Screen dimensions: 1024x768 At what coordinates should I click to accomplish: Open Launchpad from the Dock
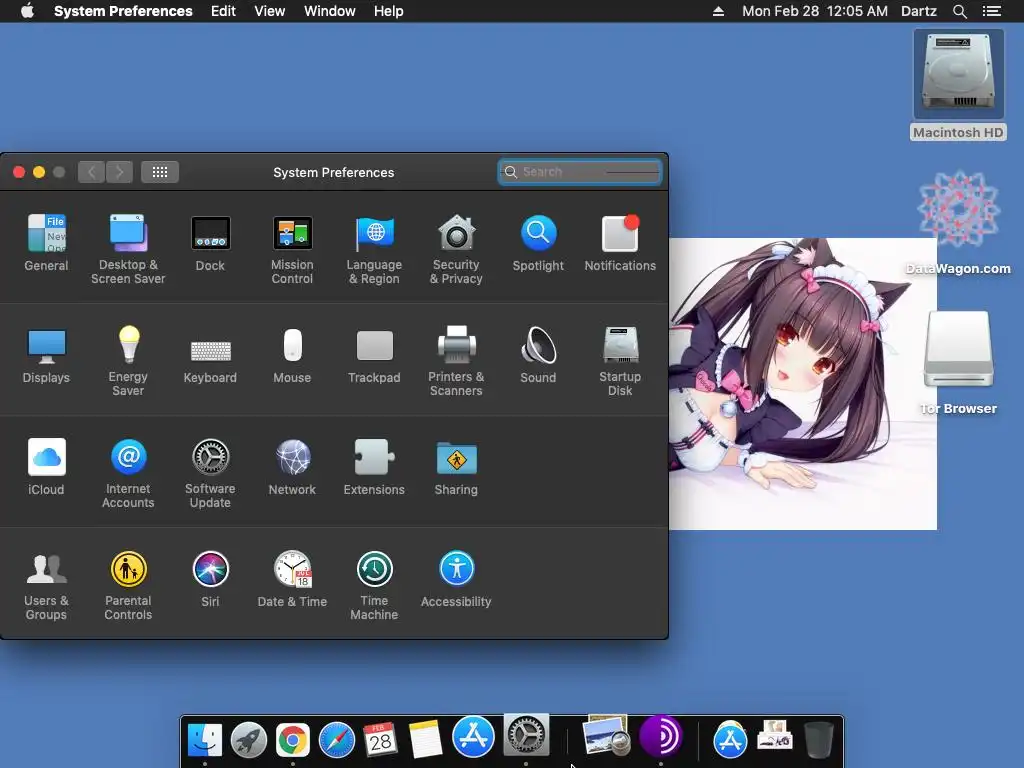249,740
